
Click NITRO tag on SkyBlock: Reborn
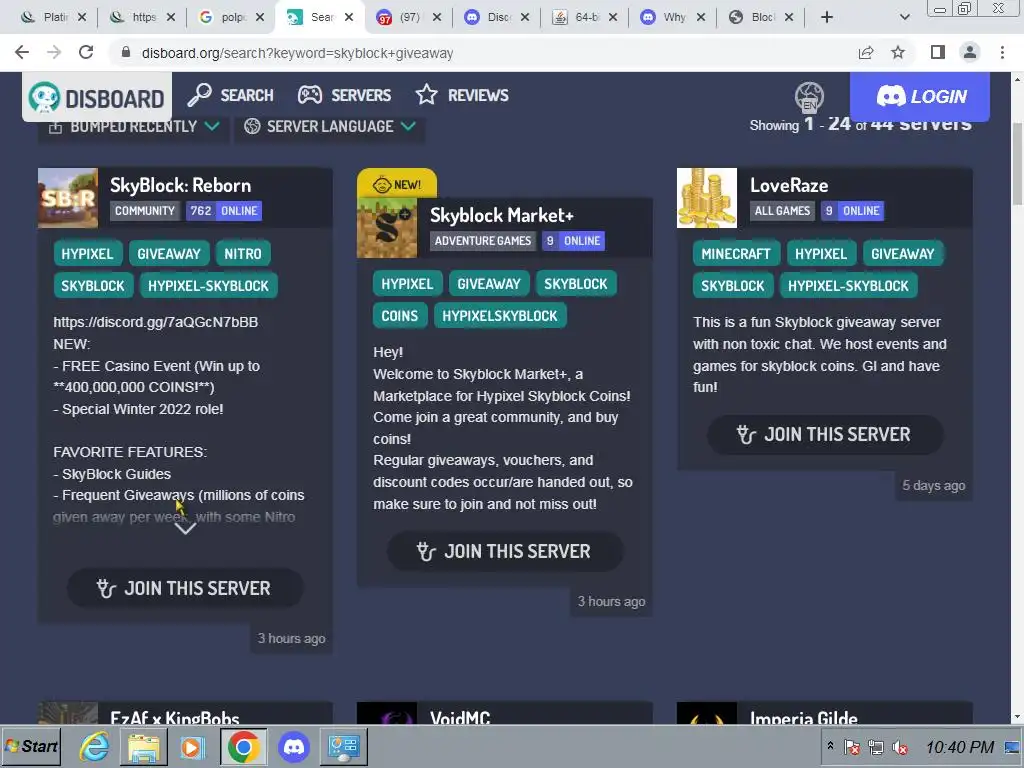tap(243, 254)
